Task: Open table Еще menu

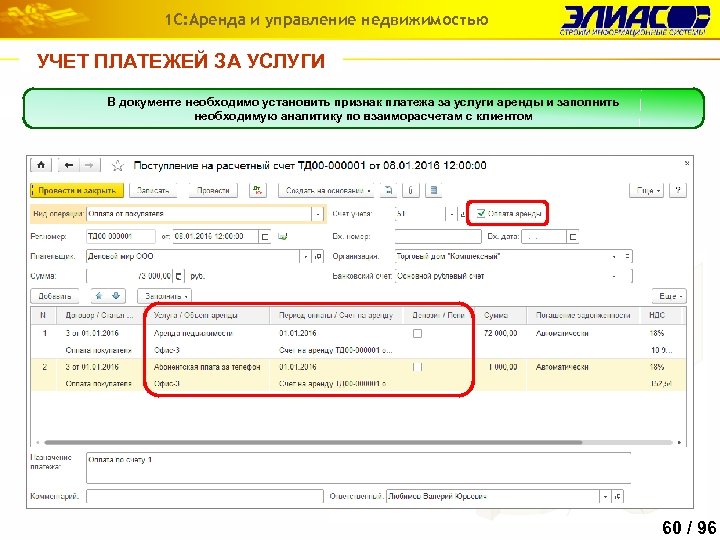Action: click(x=669, y=296)
